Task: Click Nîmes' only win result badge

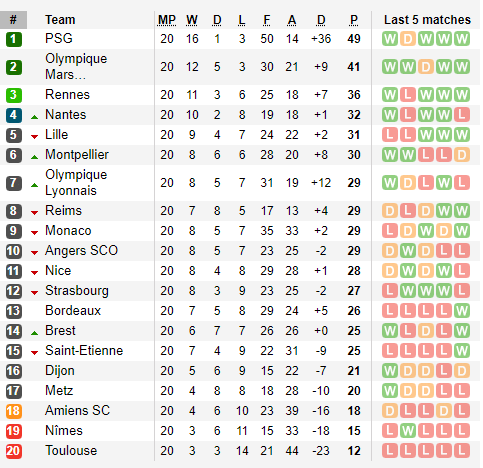Action: point(408,431)
